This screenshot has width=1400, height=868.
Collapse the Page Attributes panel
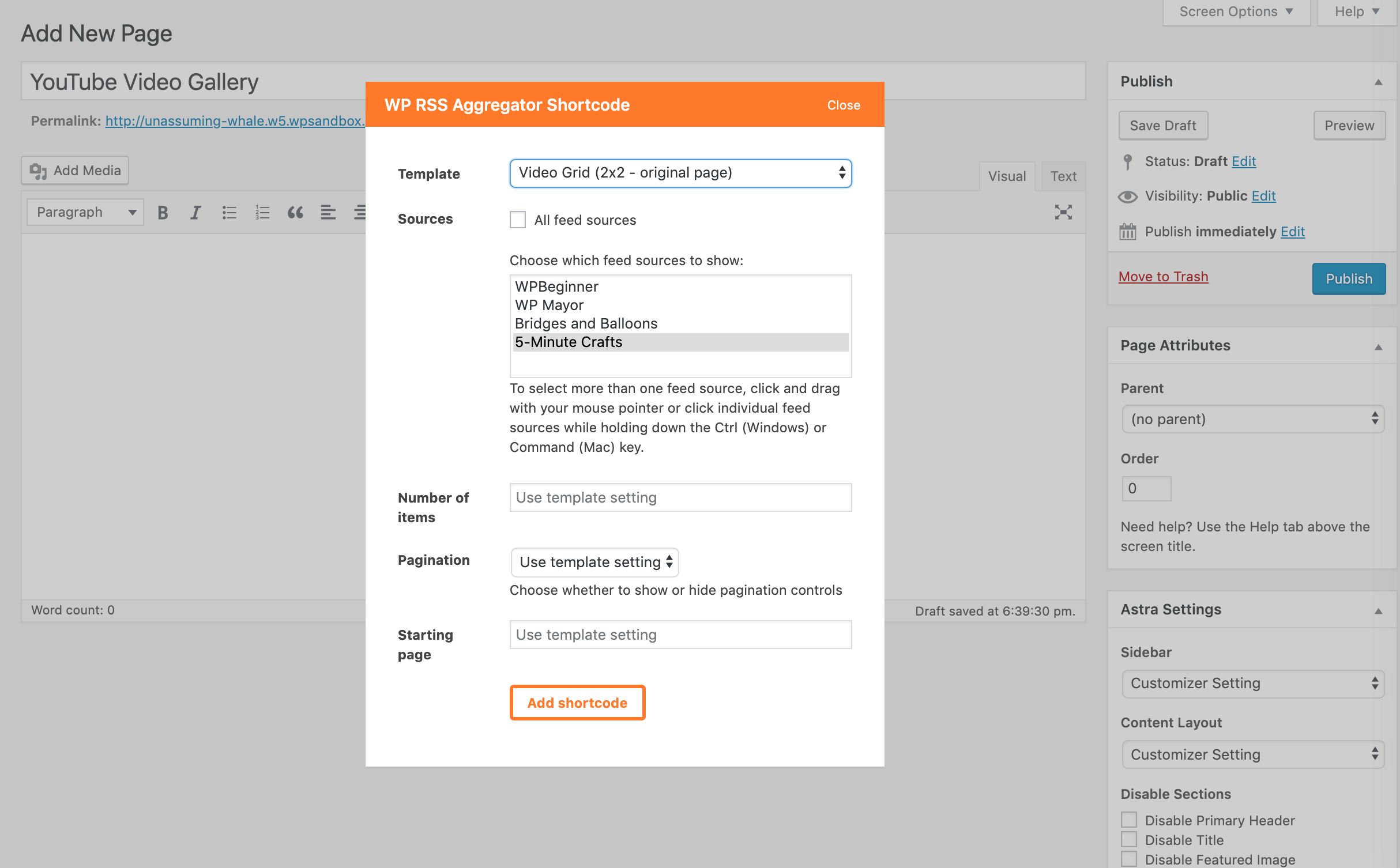pos(1379,346)
